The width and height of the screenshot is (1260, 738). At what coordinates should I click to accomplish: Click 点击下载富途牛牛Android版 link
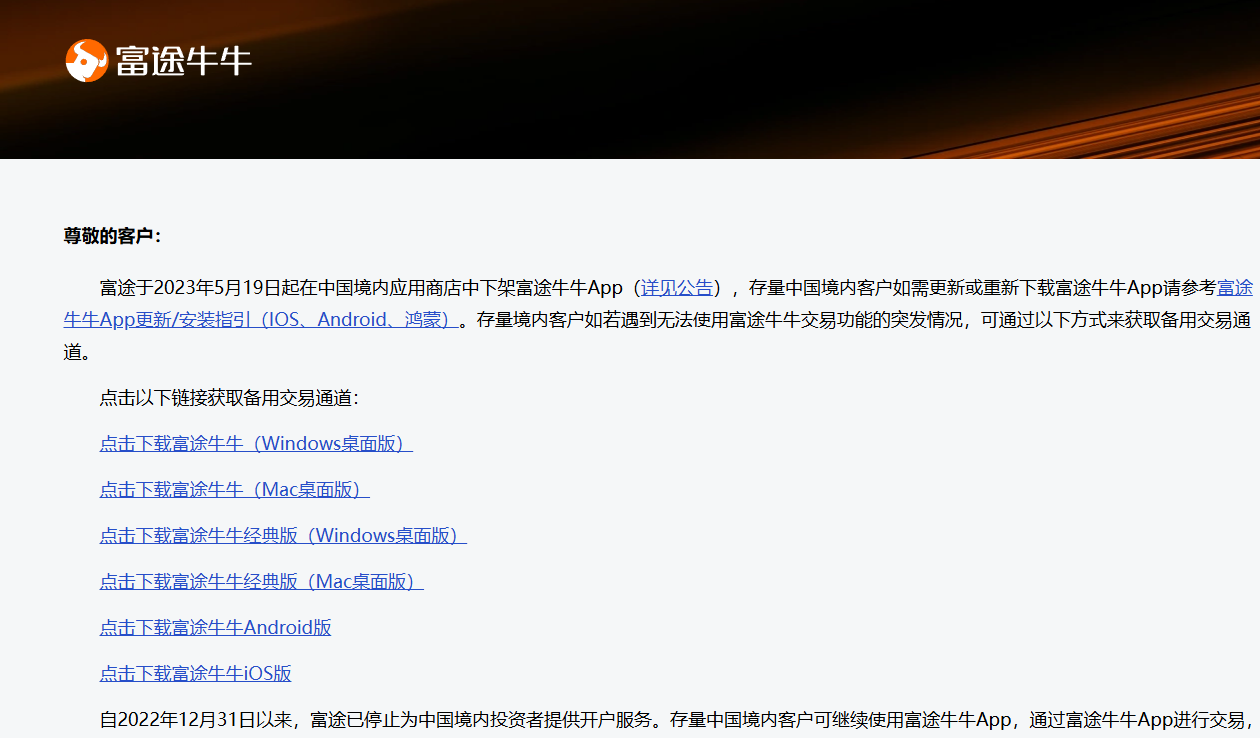point(215,627)
